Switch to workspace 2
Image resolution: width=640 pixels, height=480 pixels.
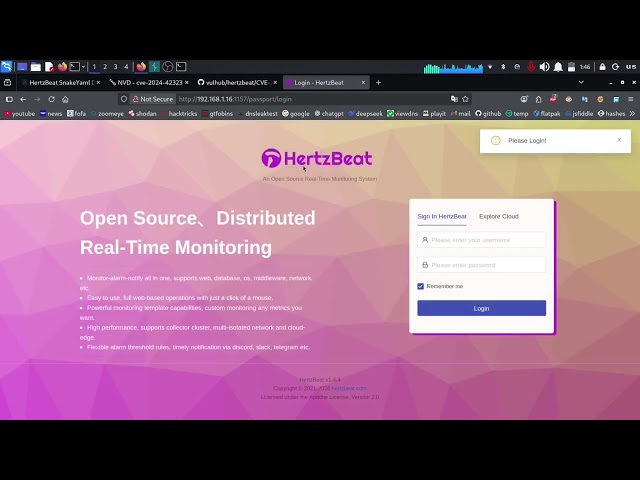tap(105, 67)
